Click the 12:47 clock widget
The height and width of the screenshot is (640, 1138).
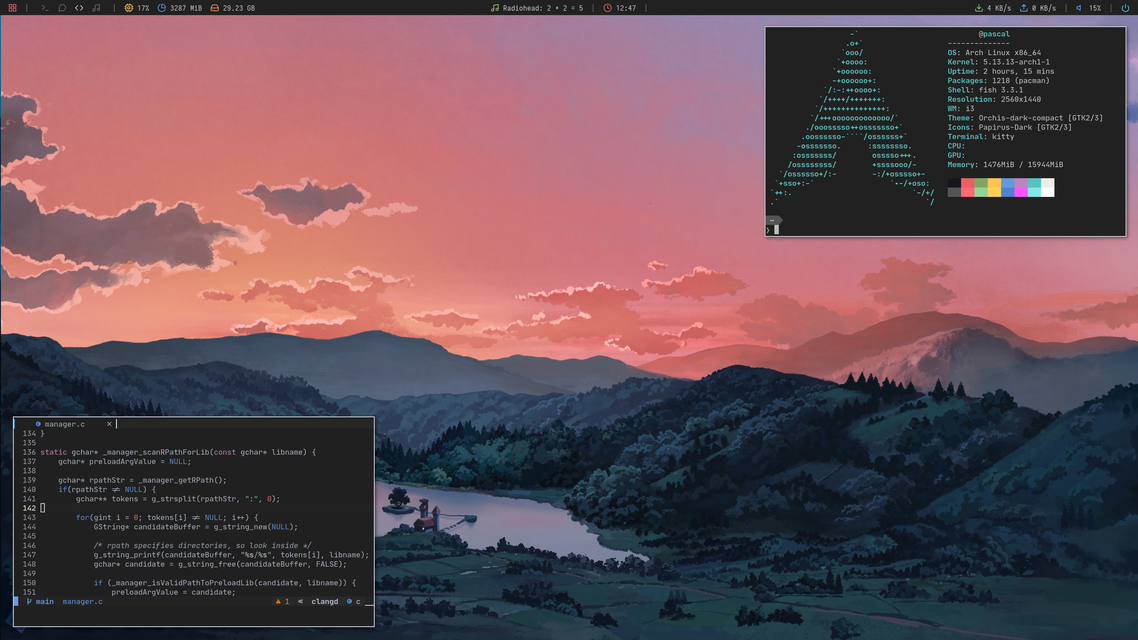coord(620,8)
